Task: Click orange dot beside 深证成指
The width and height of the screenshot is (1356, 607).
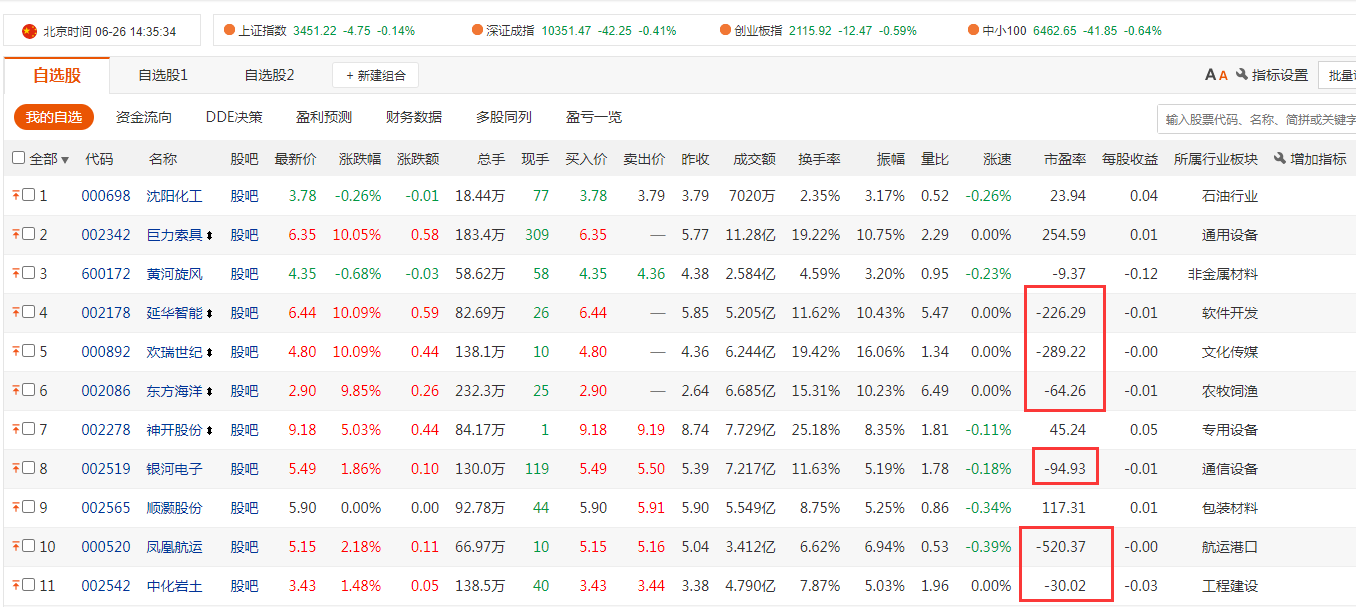Action: click(x=477, y=30)
